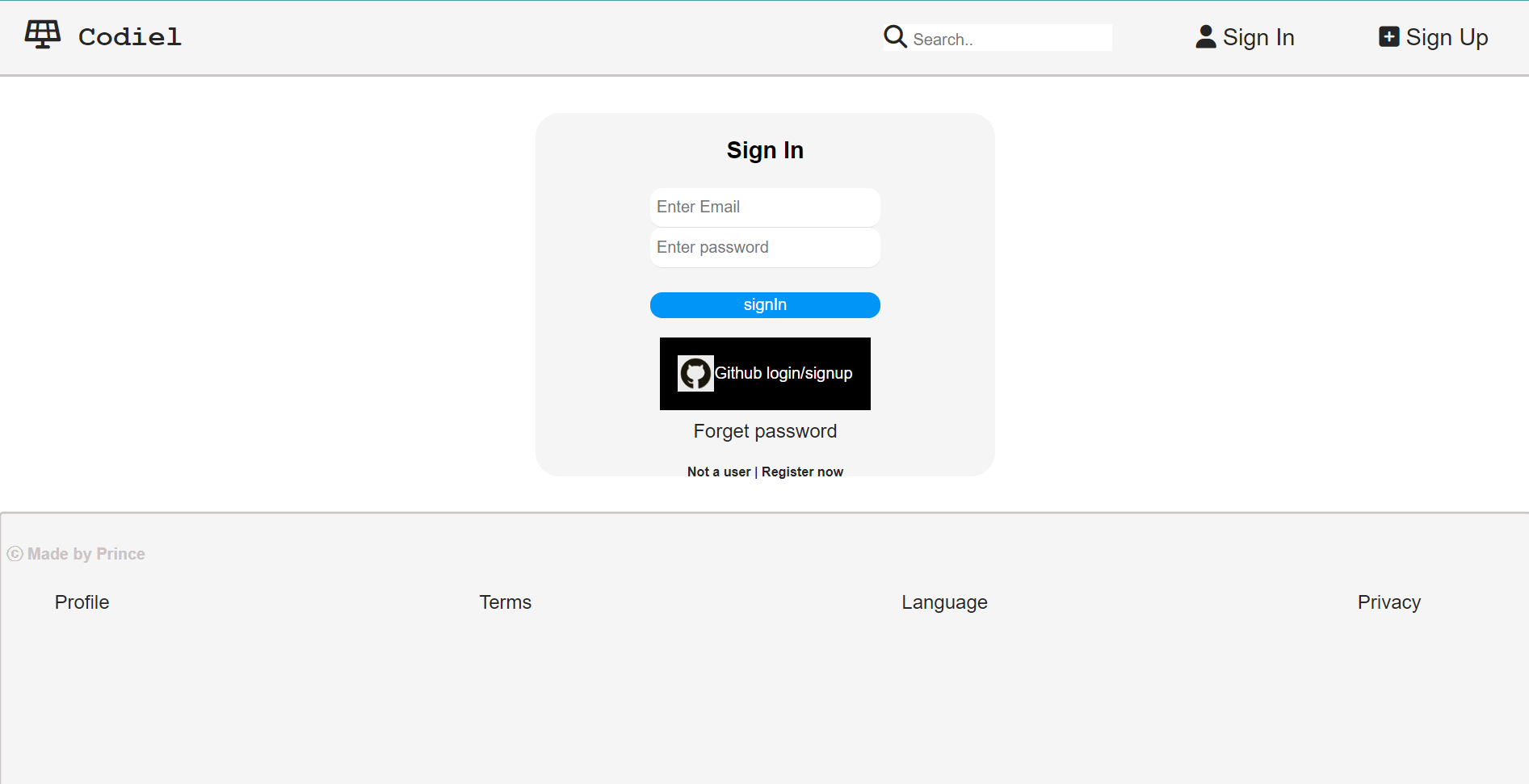Click the person icon beside Sign In
Screen dimensions: 1529x784
coord(1205,36)
